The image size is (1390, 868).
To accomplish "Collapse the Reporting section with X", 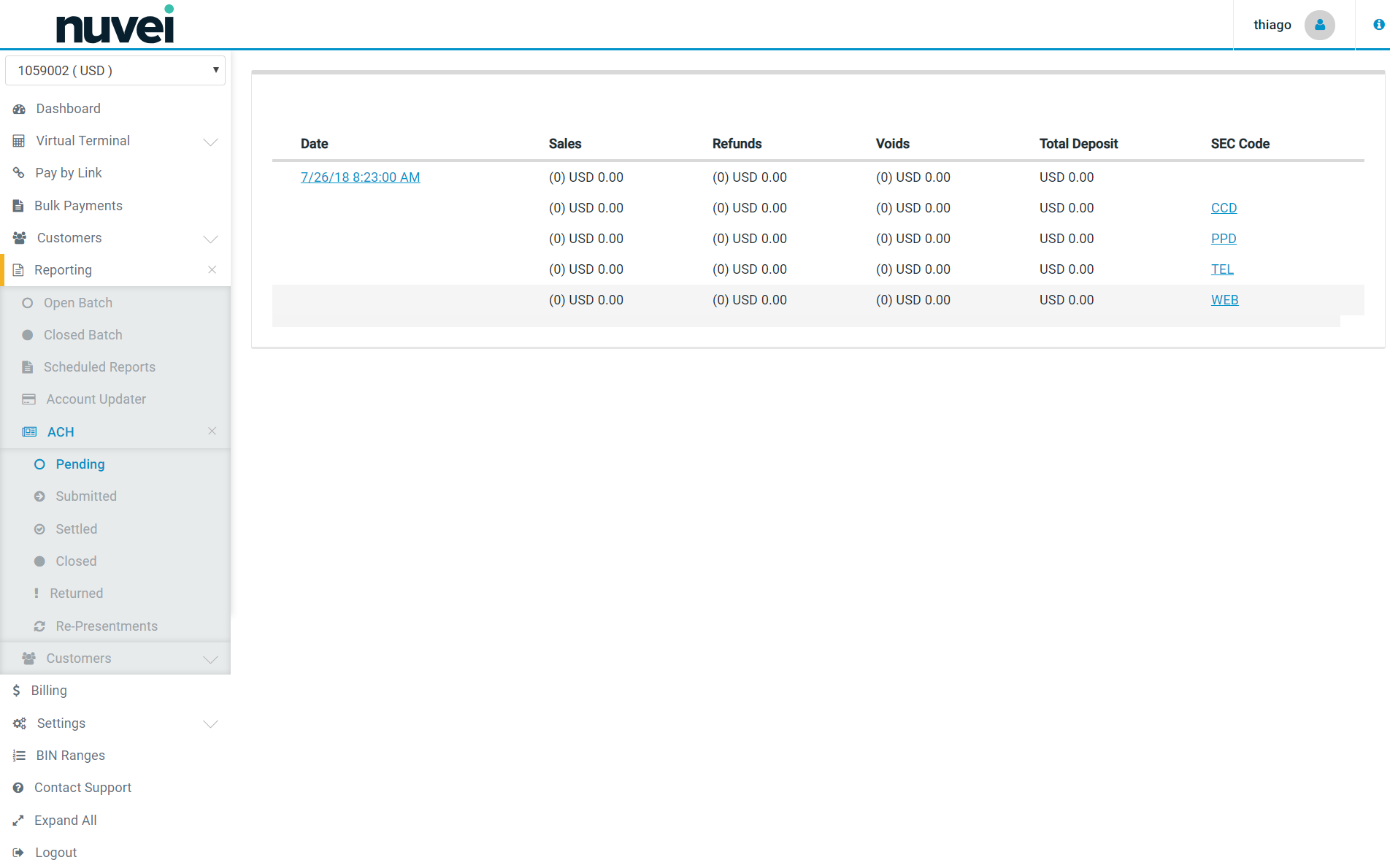I will [x=212, y=270].
